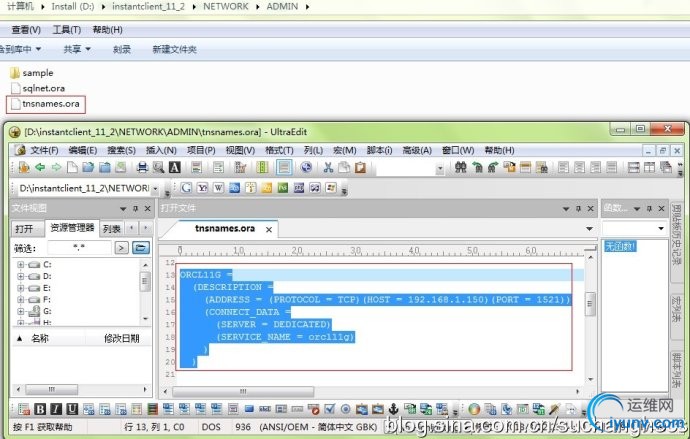Click the scissors cut icon

328,167
